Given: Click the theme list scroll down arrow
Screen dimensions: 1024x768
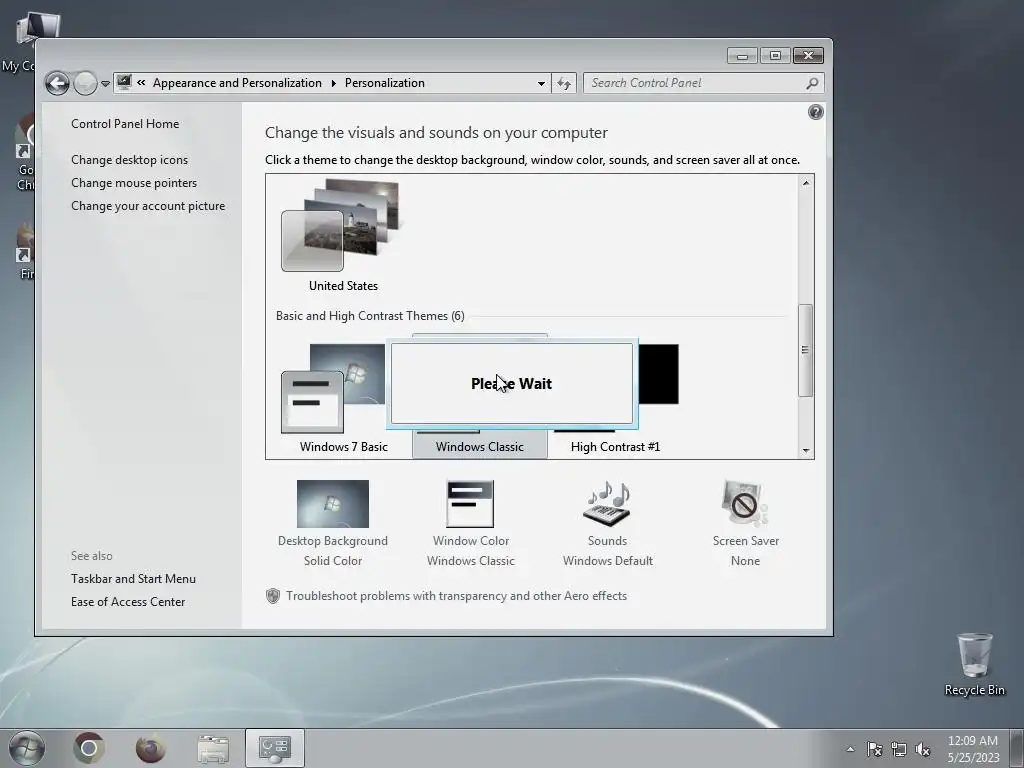Looking at the screenshot, I should tap(806, 450).
